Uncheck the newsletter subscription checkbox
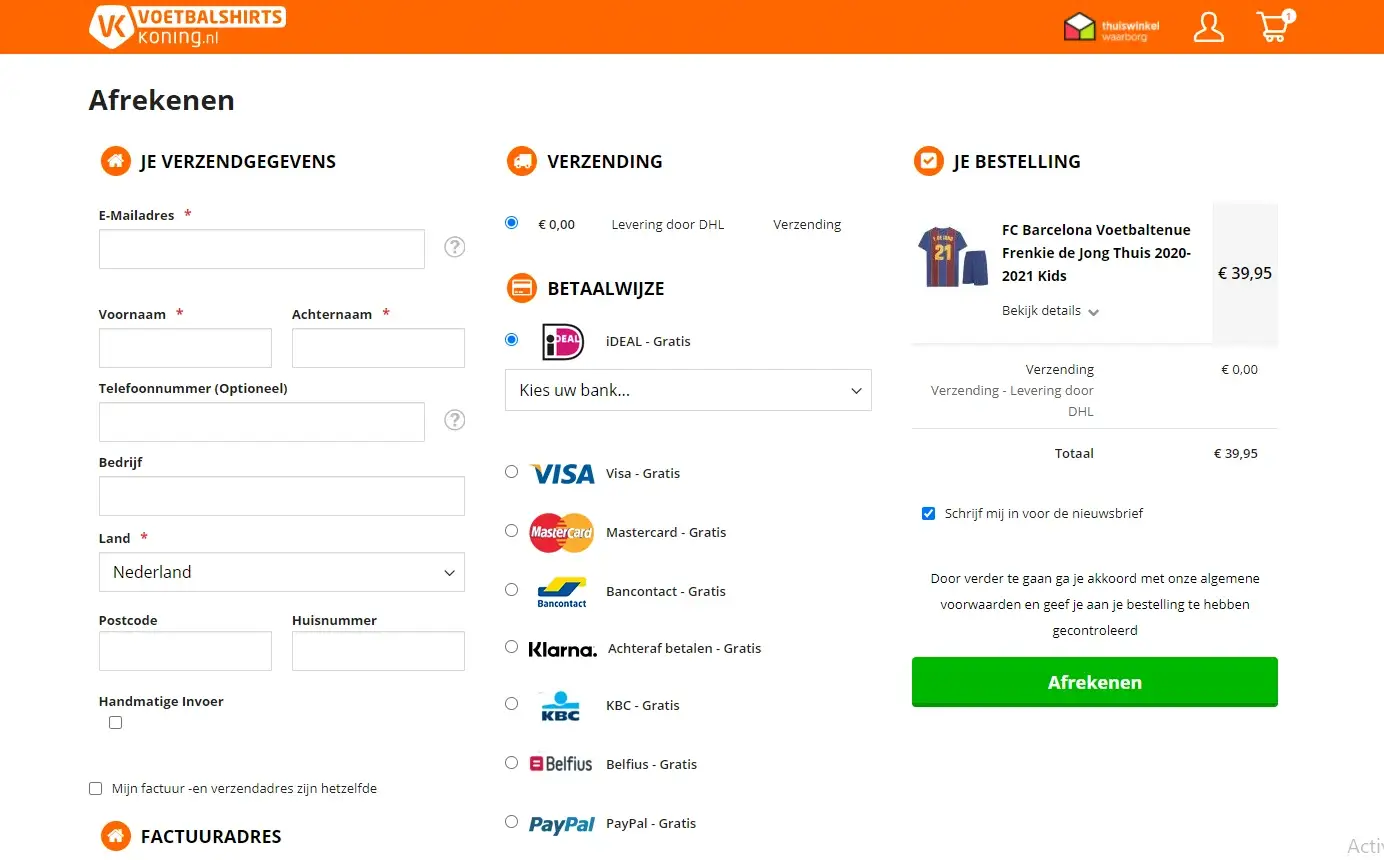The height and width of the screenshot is (860, 1384). [x=929, y=513]
